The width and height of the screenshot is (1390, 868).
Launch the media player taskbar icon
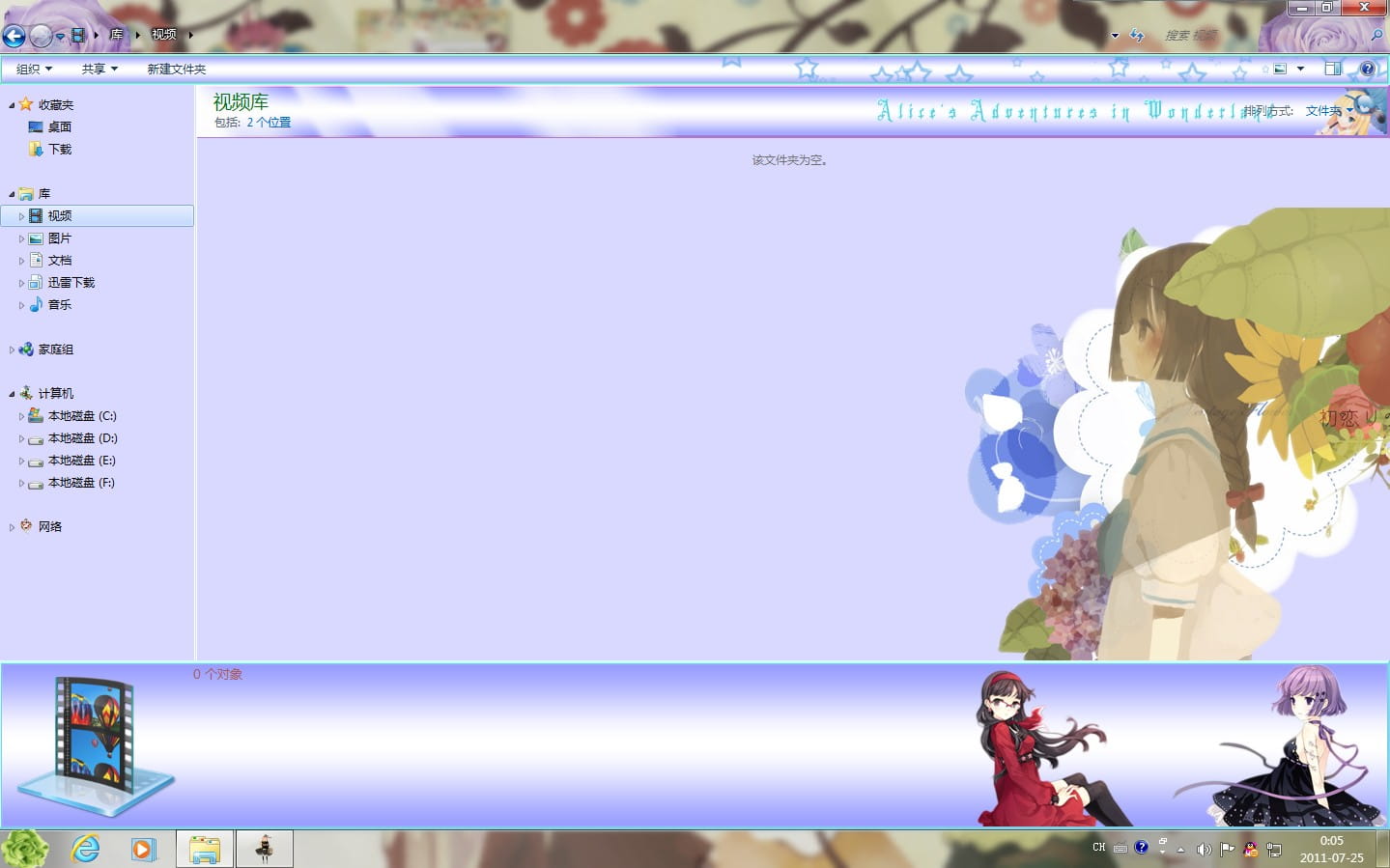[143, 848]
